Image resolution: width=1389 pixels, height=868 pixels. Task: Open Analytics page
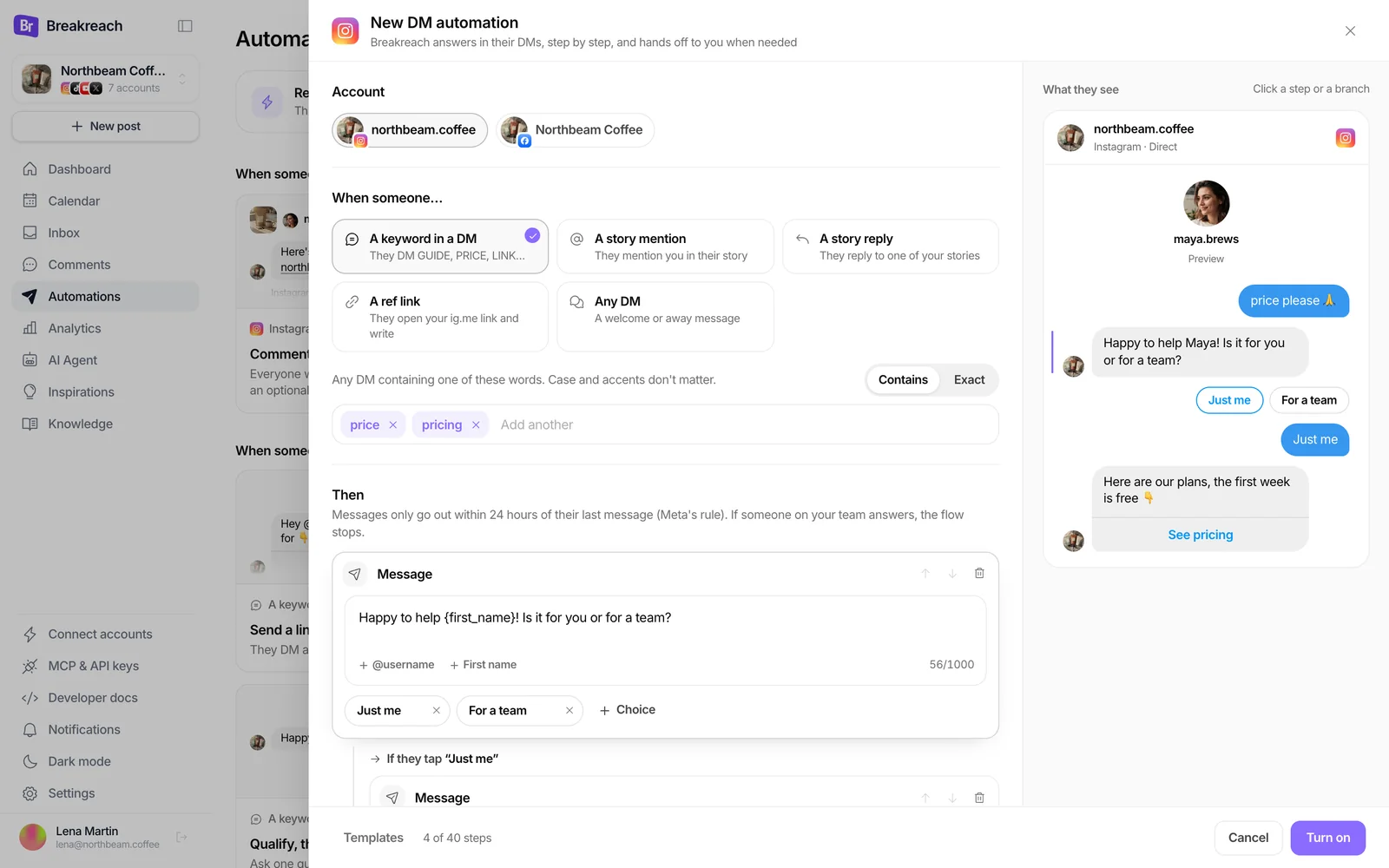point(105,328)
